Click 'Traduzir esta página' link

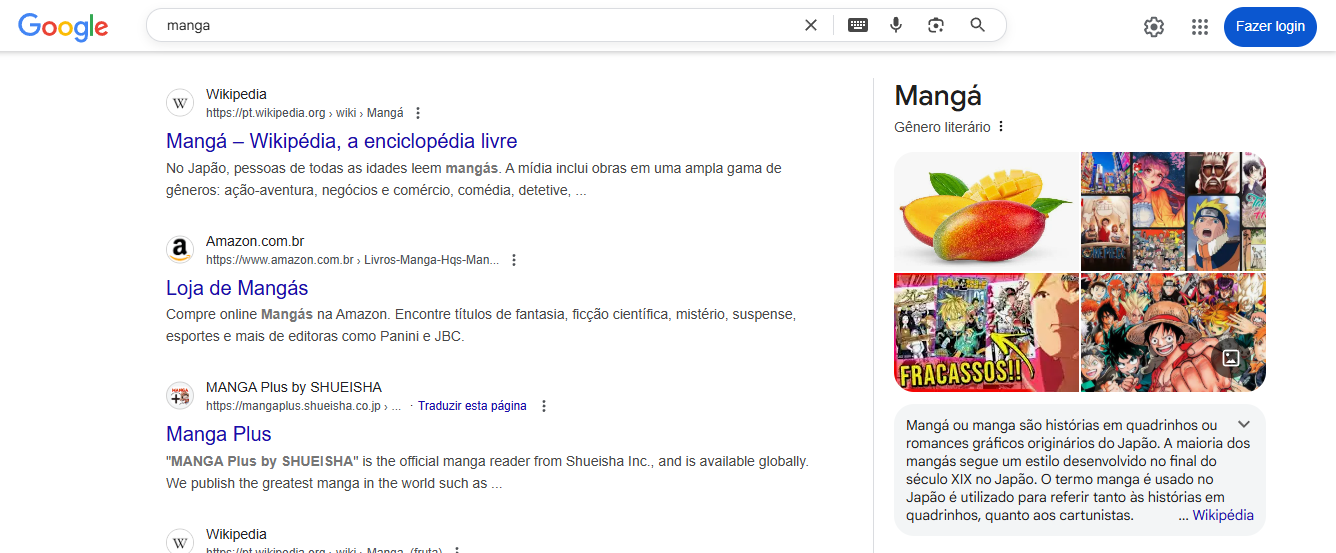472,406
